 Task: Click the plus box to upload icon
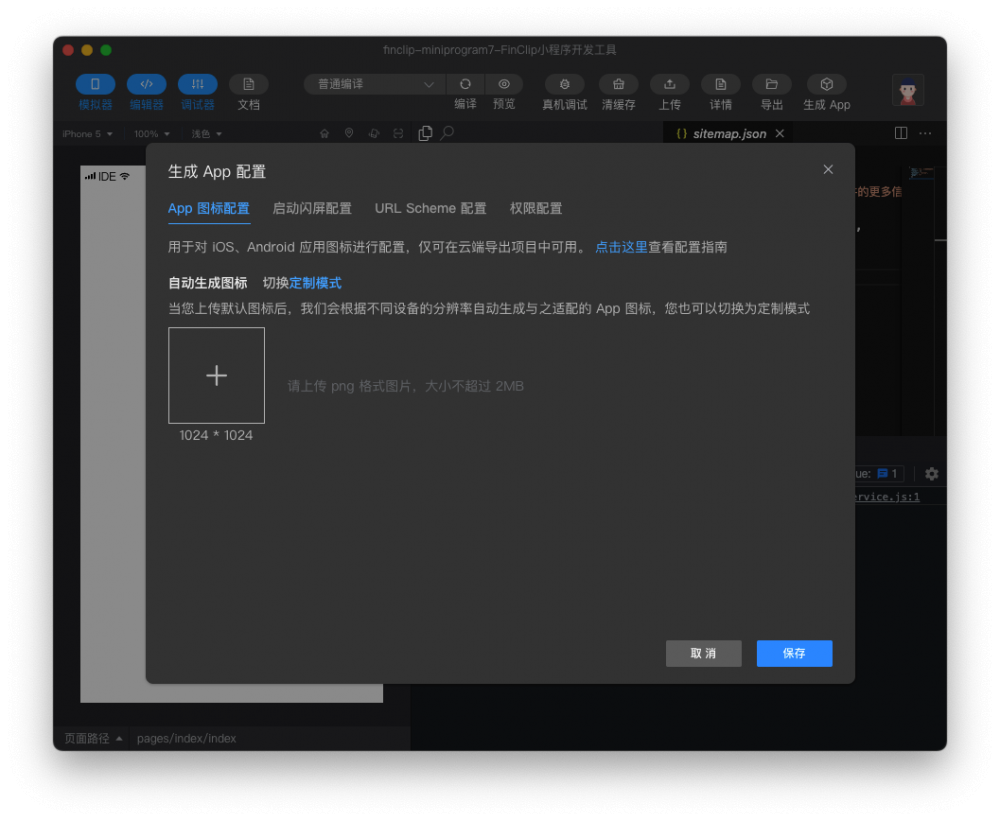(x=216, y=375)
